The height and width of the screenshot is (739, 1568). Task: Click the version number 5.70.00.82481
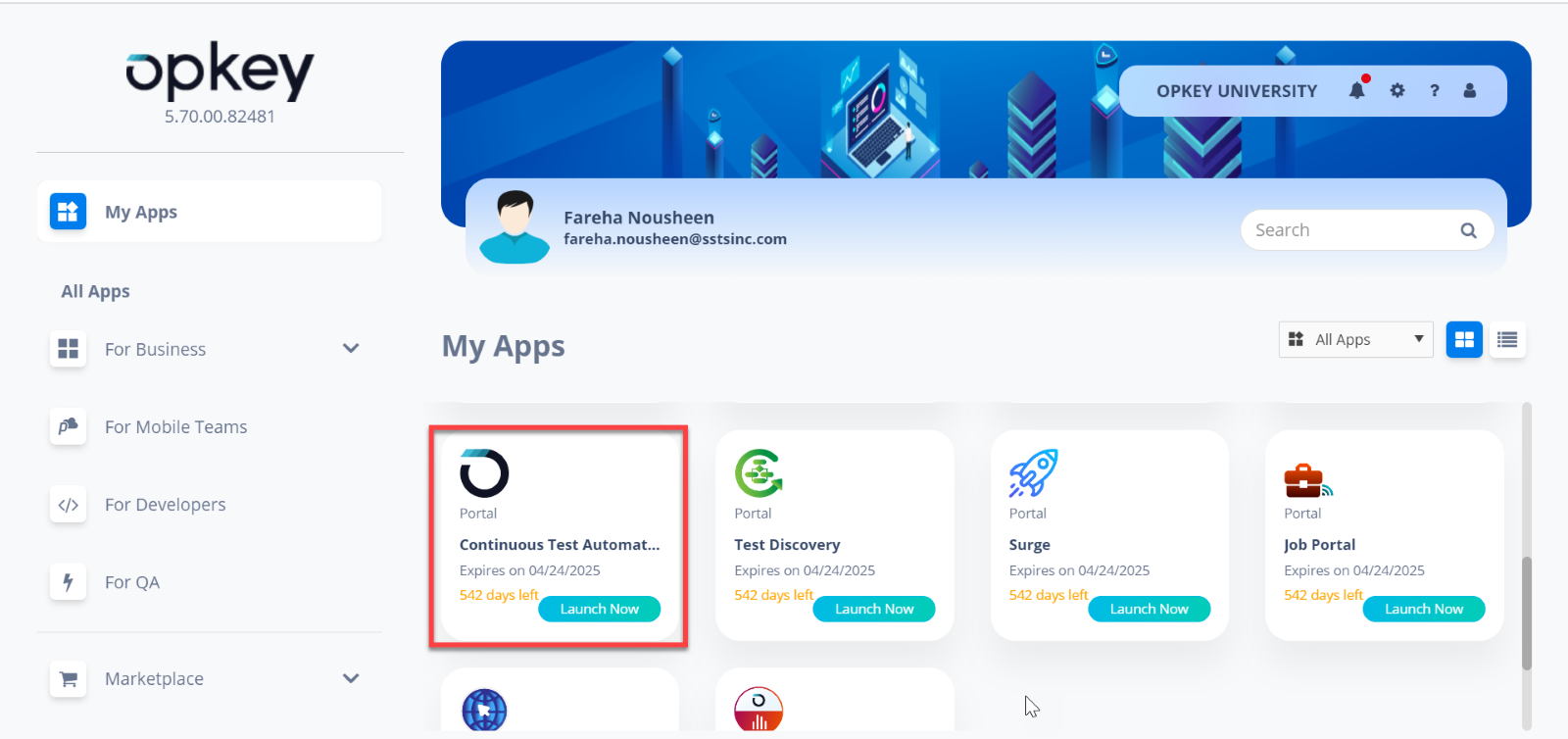[x=220, y=117]
